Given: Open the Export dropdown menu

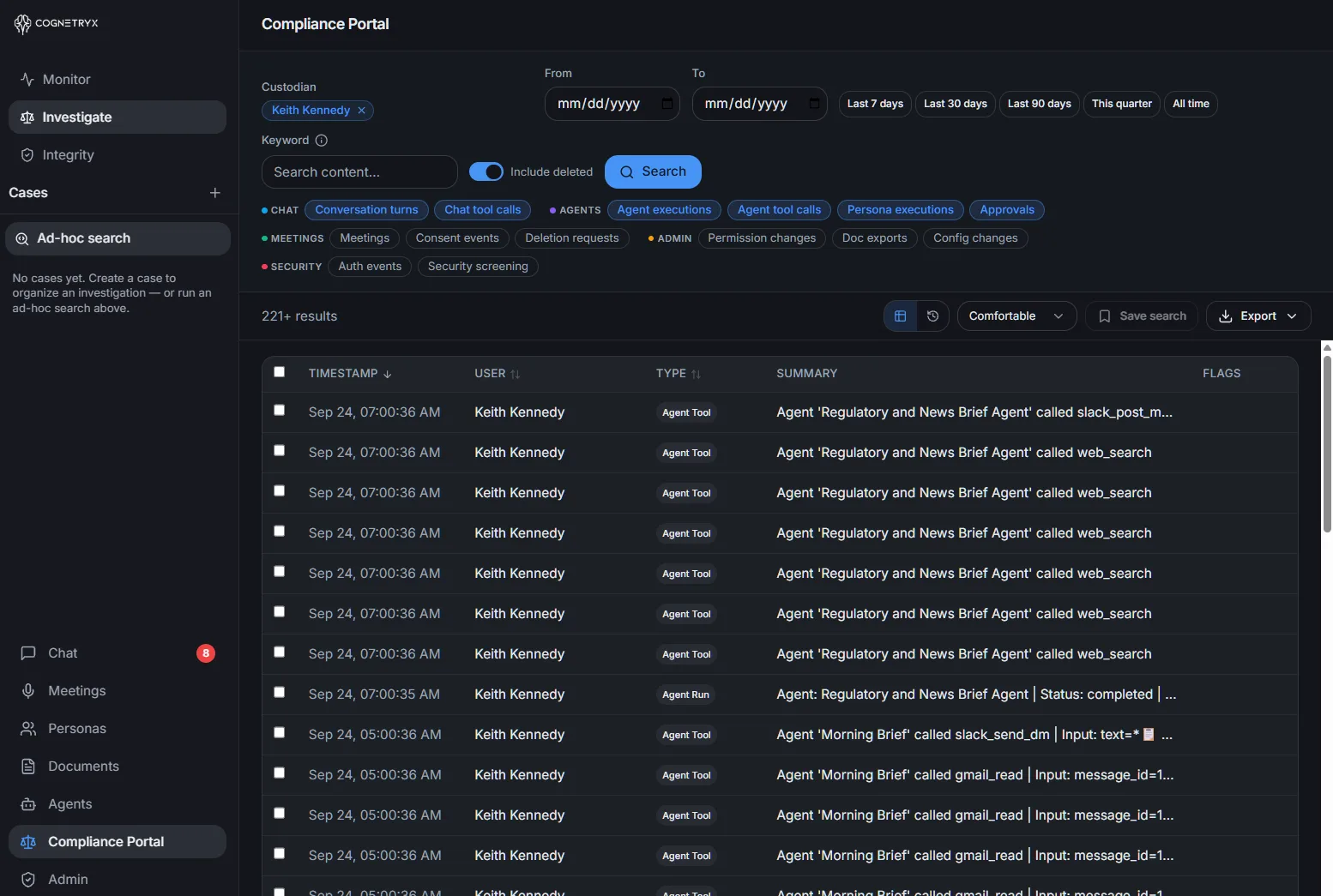Looking at the screenshot, I should (1258, 316).
